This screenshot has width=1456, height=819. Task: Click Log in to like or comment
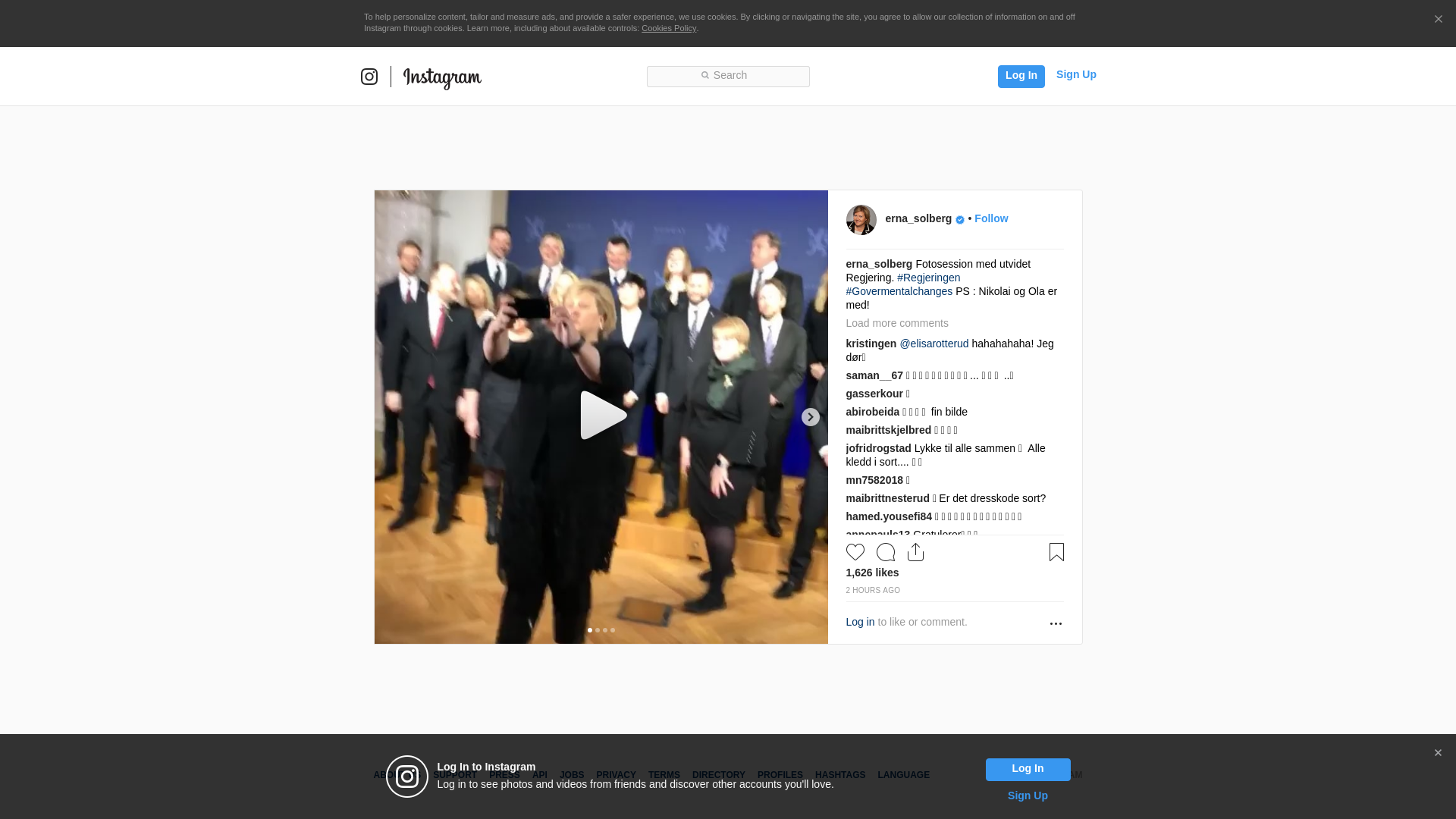point(860,622)
